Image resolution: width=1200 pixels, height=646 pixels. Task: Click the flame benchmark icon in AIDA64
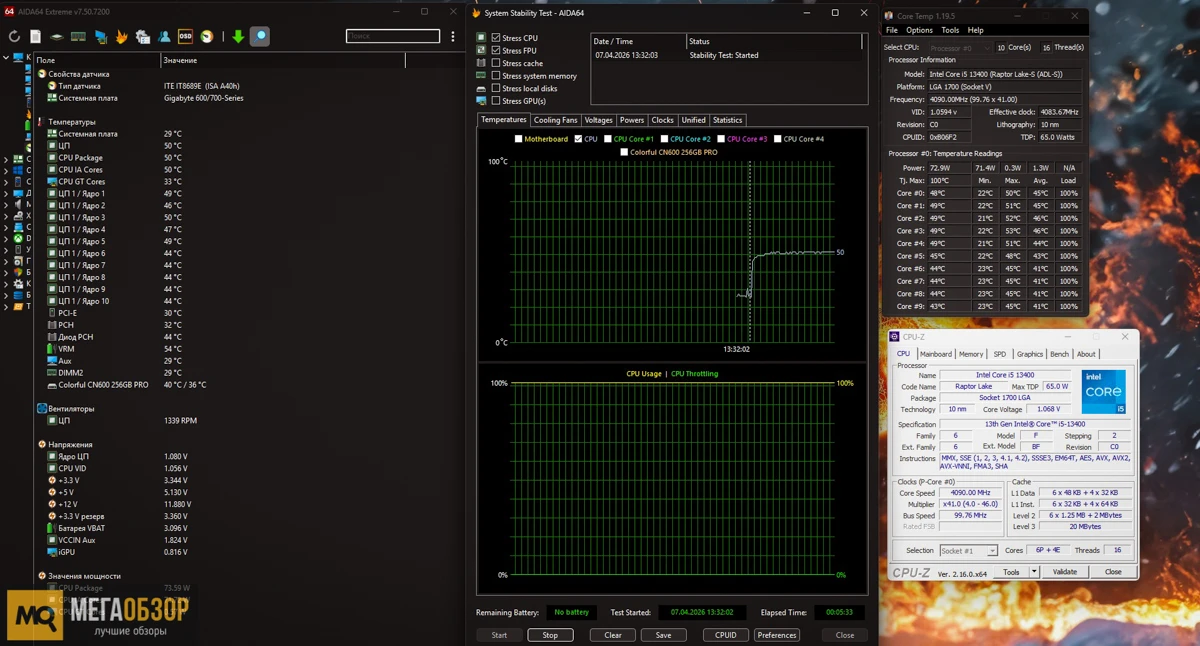click(x=120, y=35)
